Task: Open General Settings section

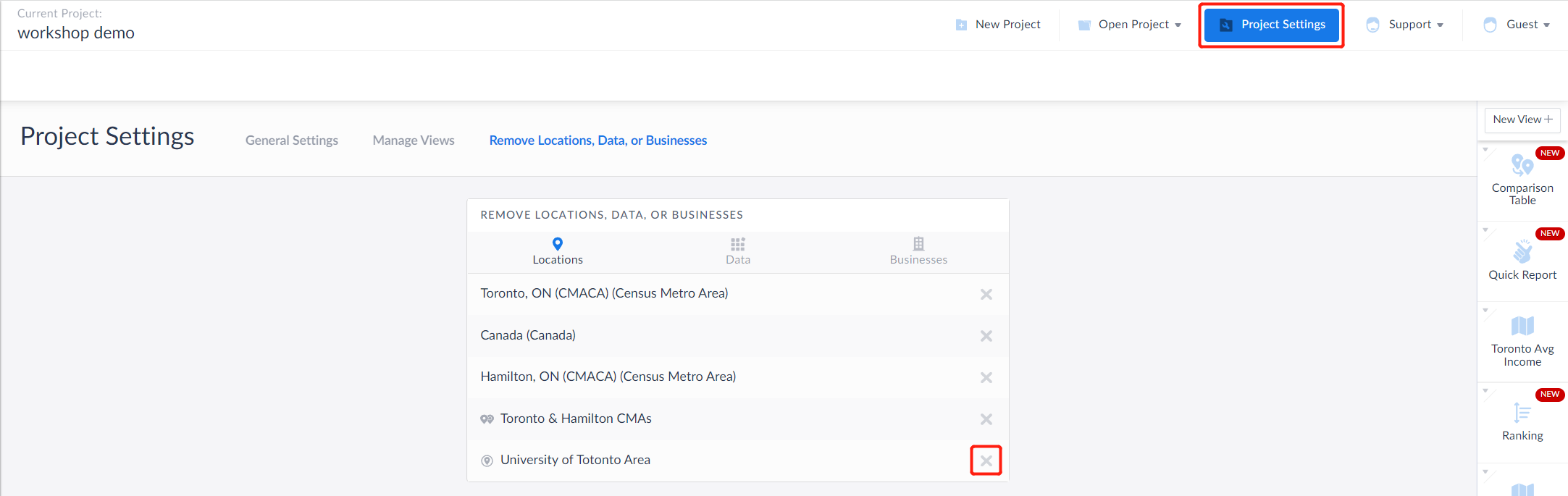Action: tap(292, 140)
